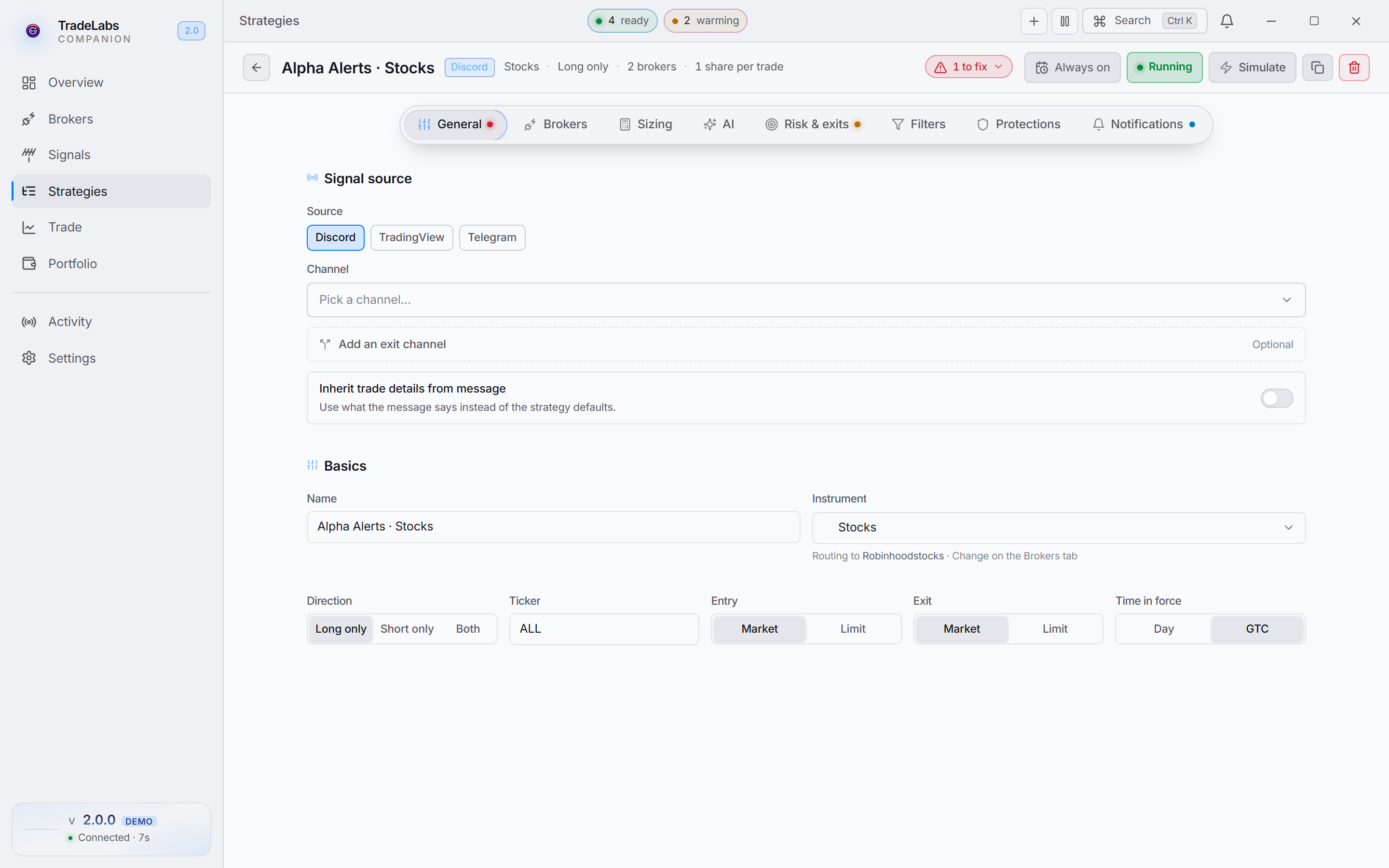1389x868 pixels.
Task: Select TradingView as the source
Action: click(411, 238)
